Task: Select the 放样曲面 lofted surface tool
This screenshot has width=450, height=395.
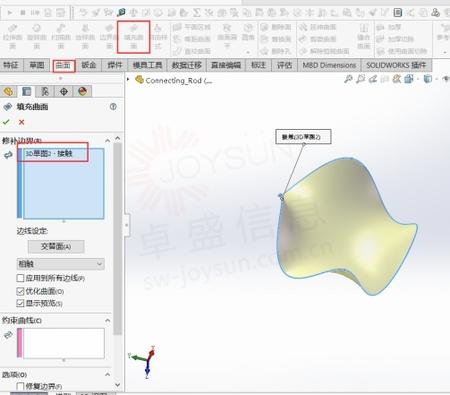Action: (x=85, y=36)
